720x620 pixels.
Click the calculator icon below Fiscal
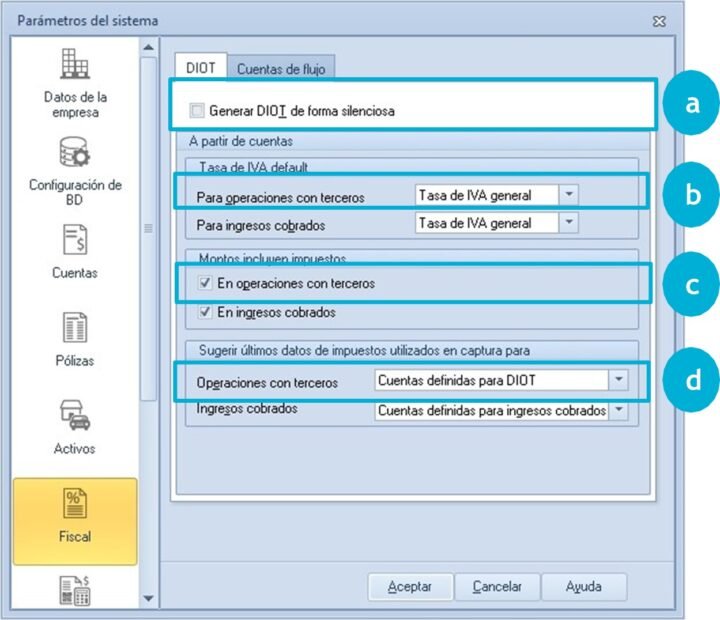75,590
